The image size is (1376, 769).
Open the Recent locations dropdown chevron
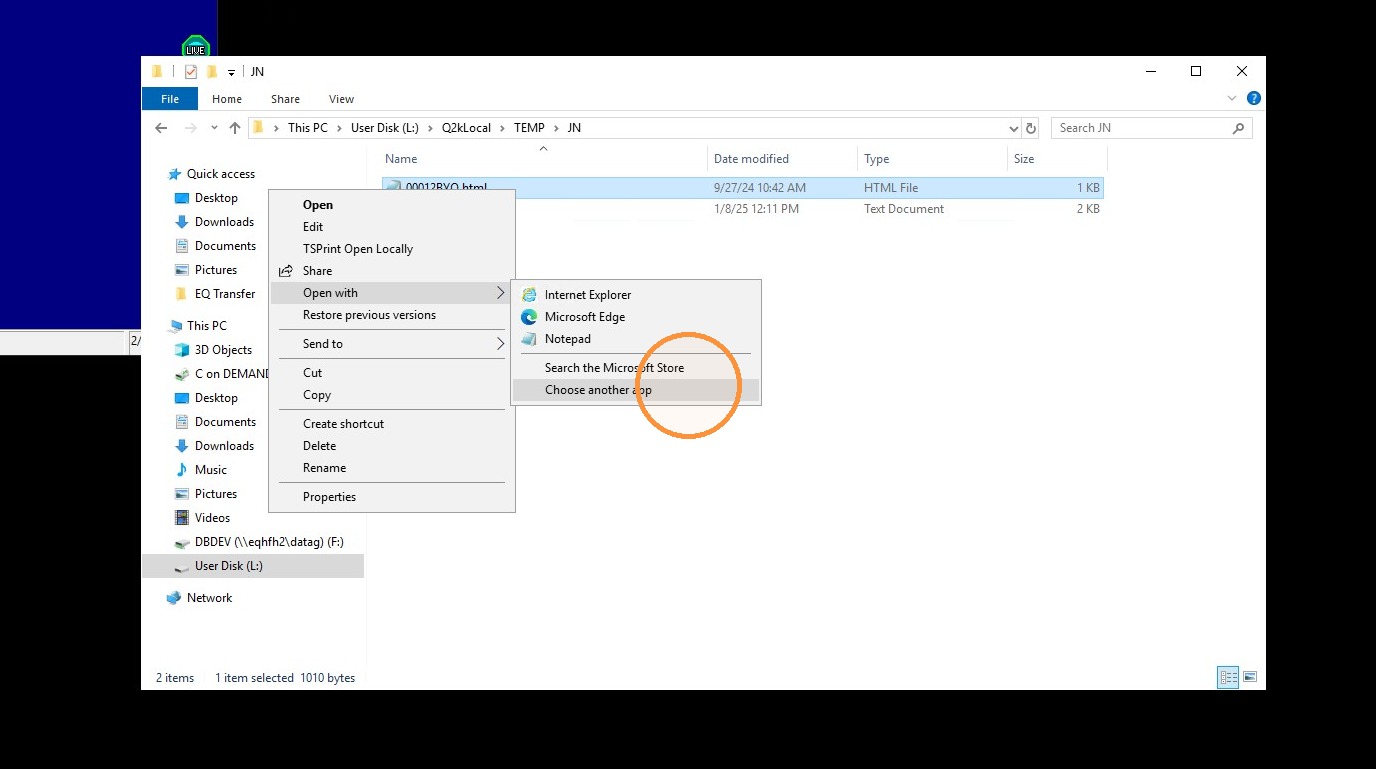point(214,128)
